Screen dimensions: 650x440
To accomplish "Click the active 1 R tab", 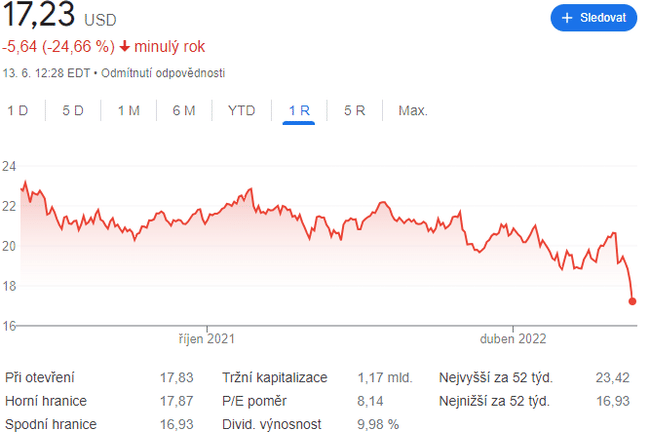I will click(298, 110).
